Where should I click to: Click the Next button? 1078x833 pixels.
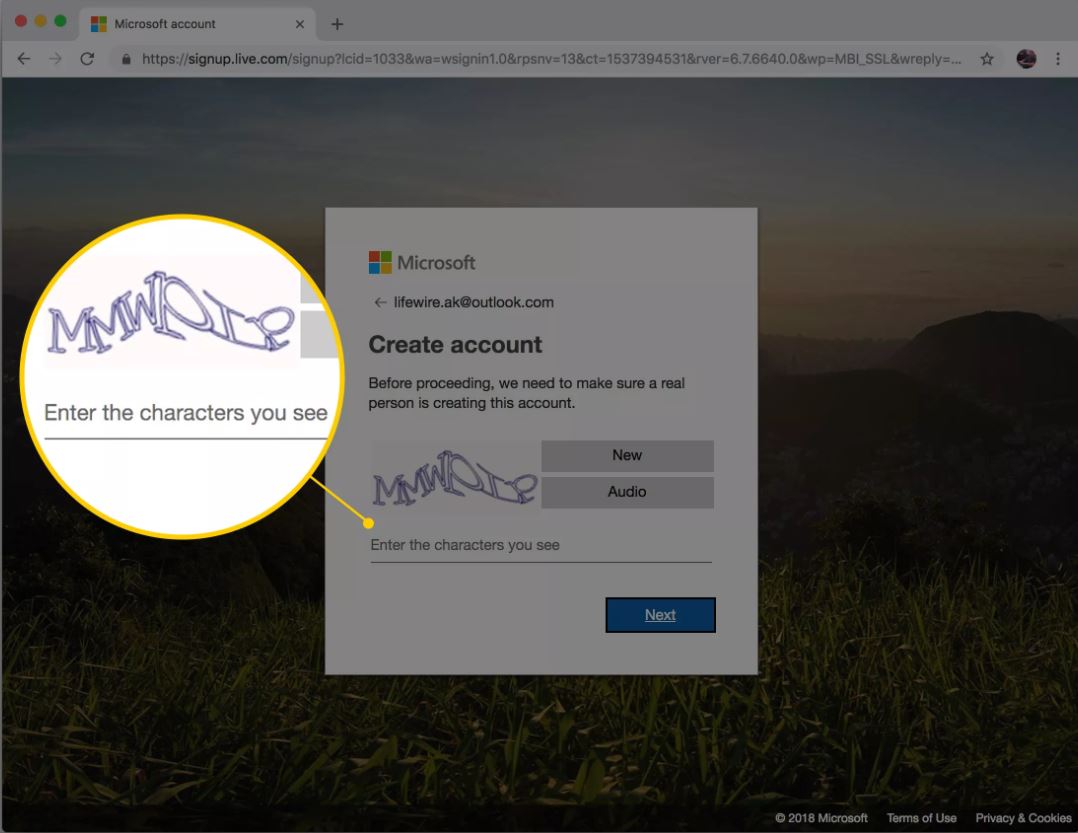click(660, 615)
